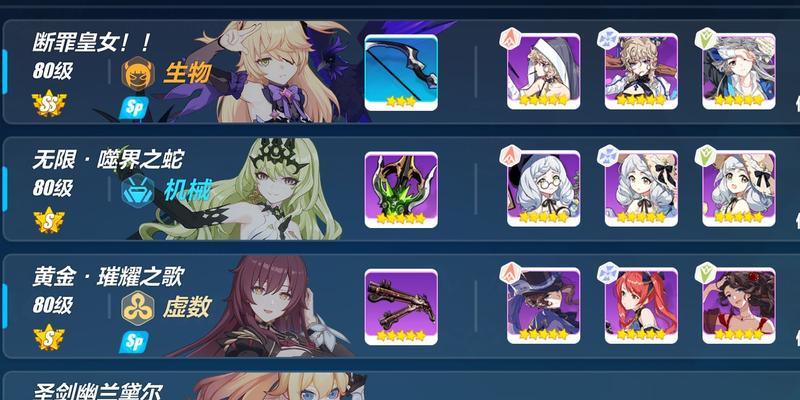
Task: Open the bow weapon icon for 断罪皇女
Action: (401, 72)
